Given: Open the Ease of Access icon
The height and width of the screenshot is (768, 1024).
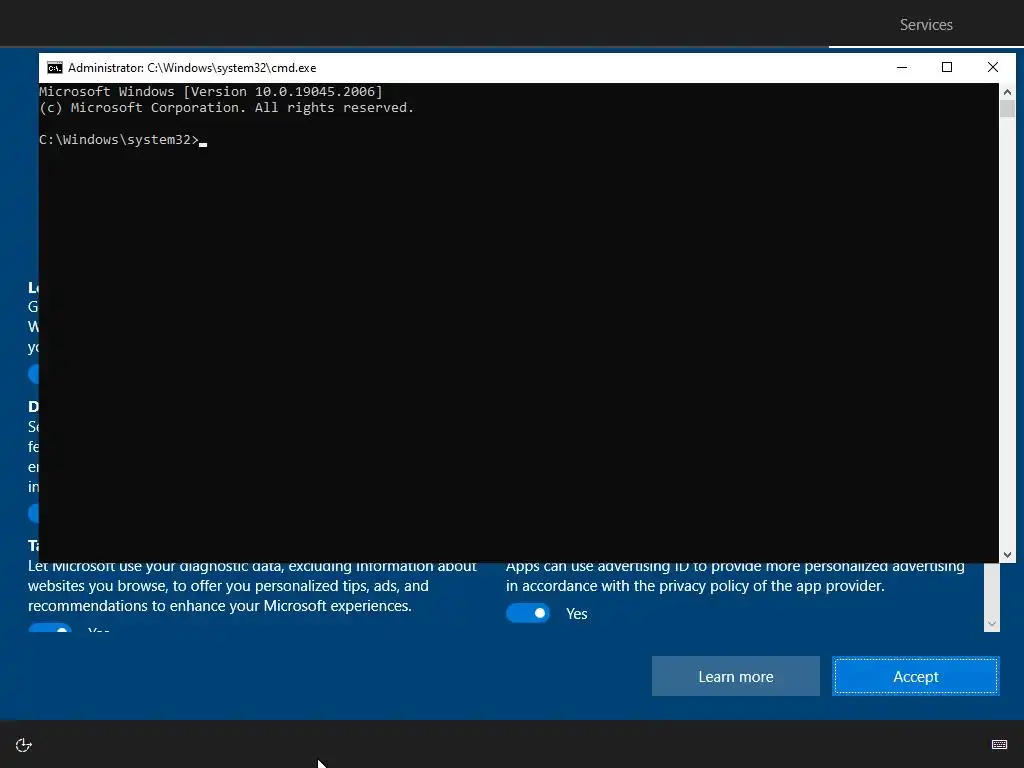Looking at the screenshot, I should 24,745.
